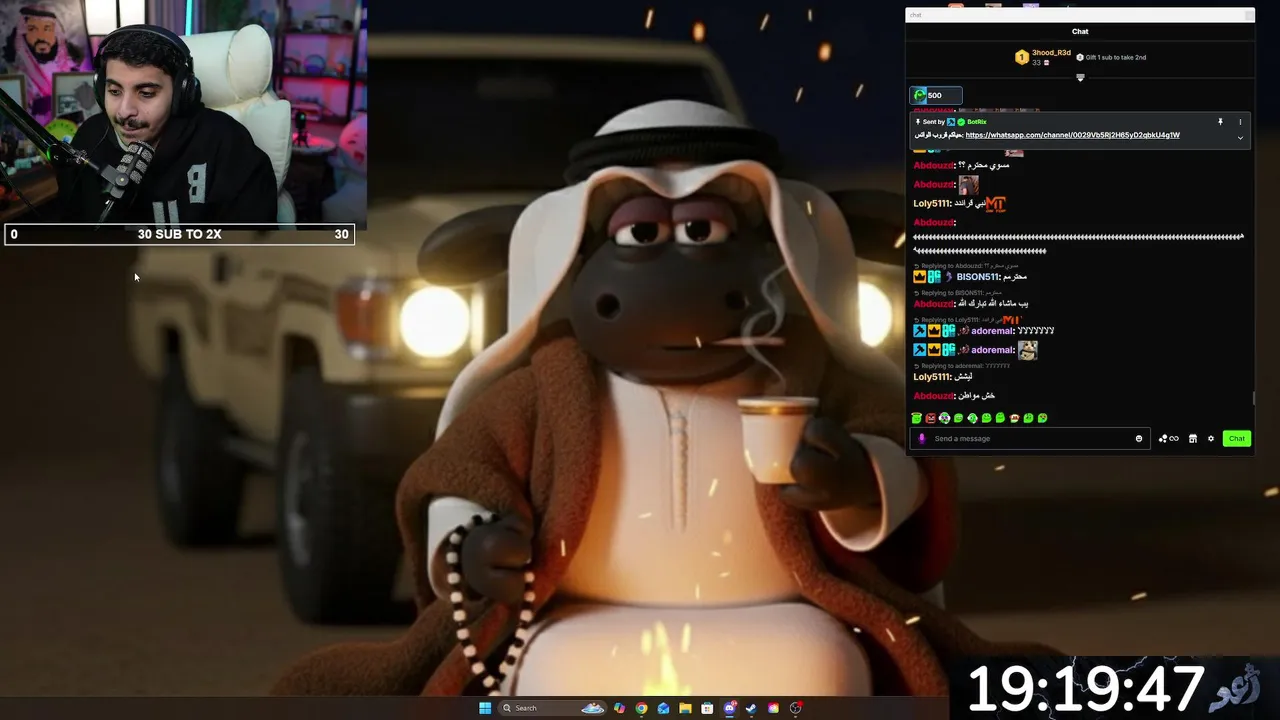Click the Chat panel header title
This screenshot has width=1280, height=720.
[x=1080, y=32]
